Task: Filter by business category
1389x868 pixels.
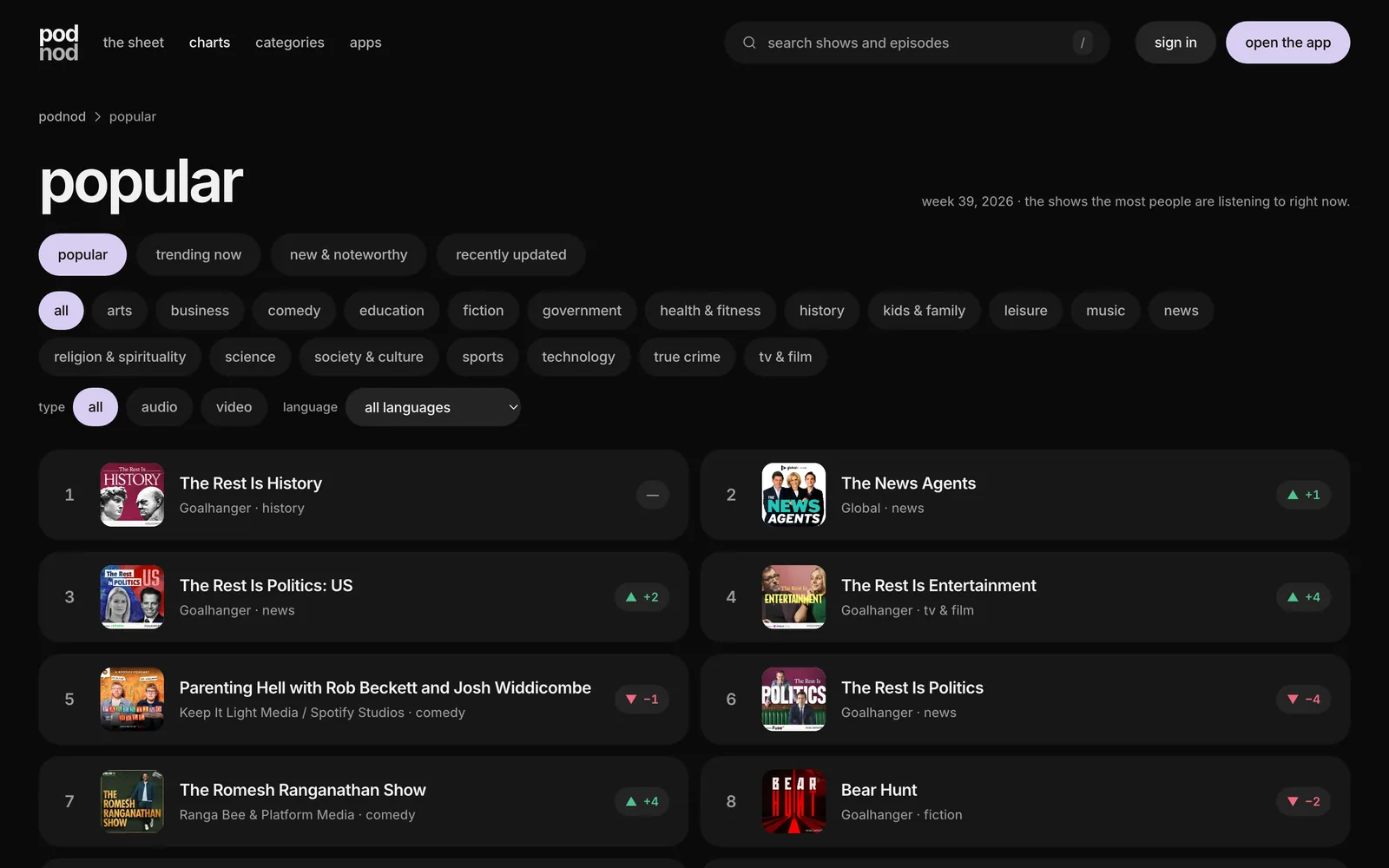Action: click(200, 311)
